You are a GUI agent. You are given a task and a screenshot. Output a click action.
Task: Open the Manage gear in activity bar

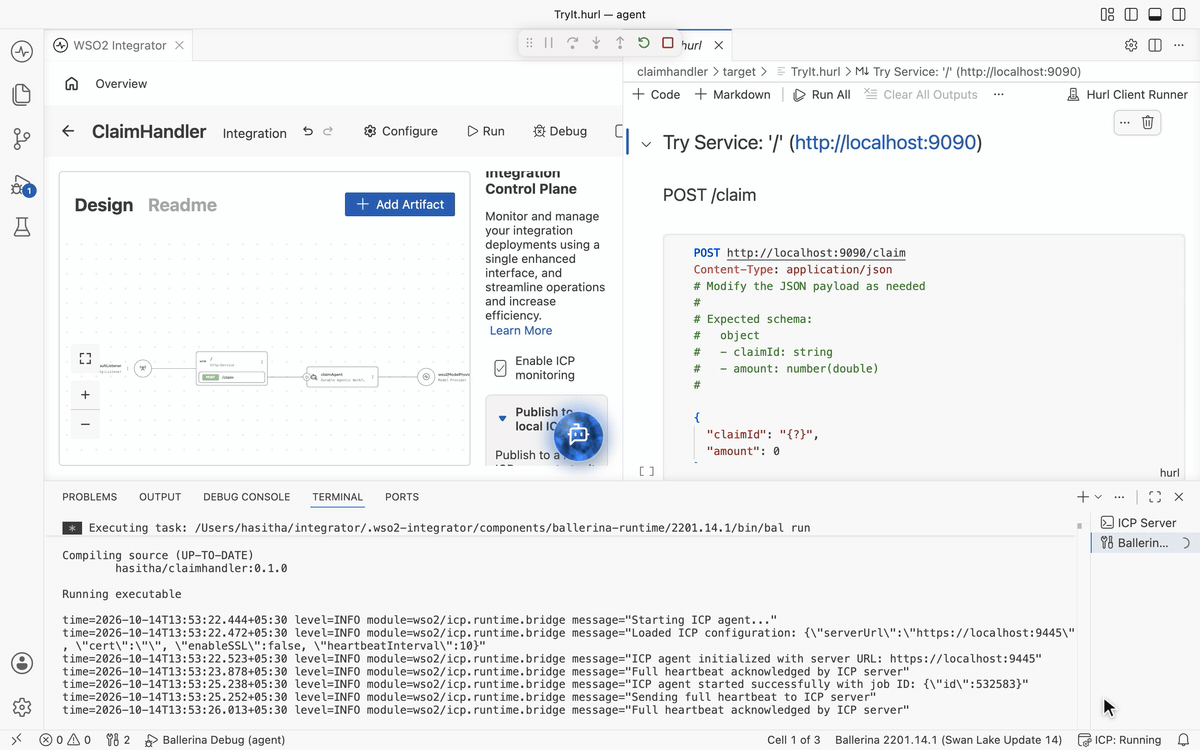click(22, 707)
